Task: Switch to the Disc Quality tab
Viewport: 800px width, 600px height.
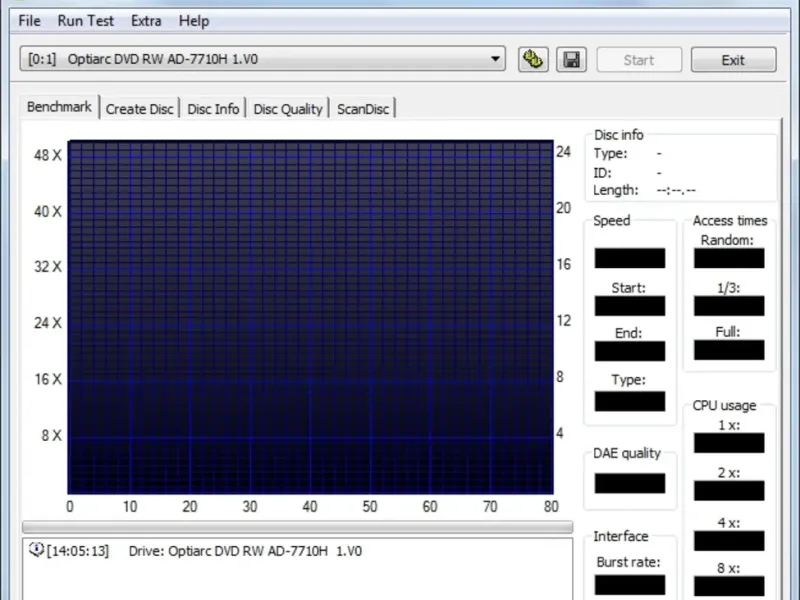Action: [288, 109]
